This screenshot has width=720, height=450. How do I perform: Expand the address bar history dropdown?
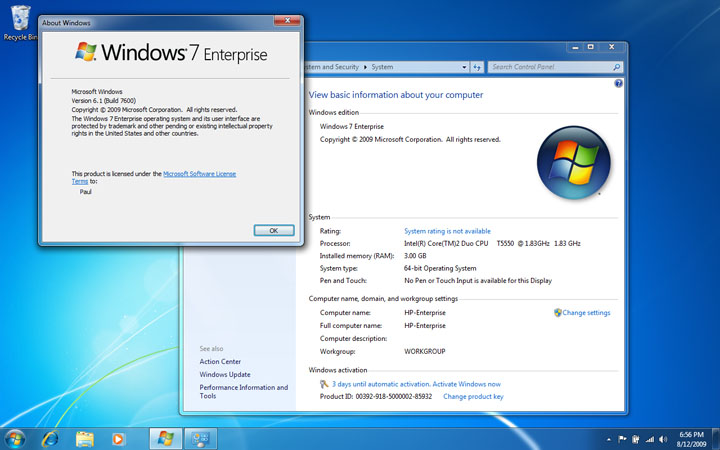[x=465, y=67]
